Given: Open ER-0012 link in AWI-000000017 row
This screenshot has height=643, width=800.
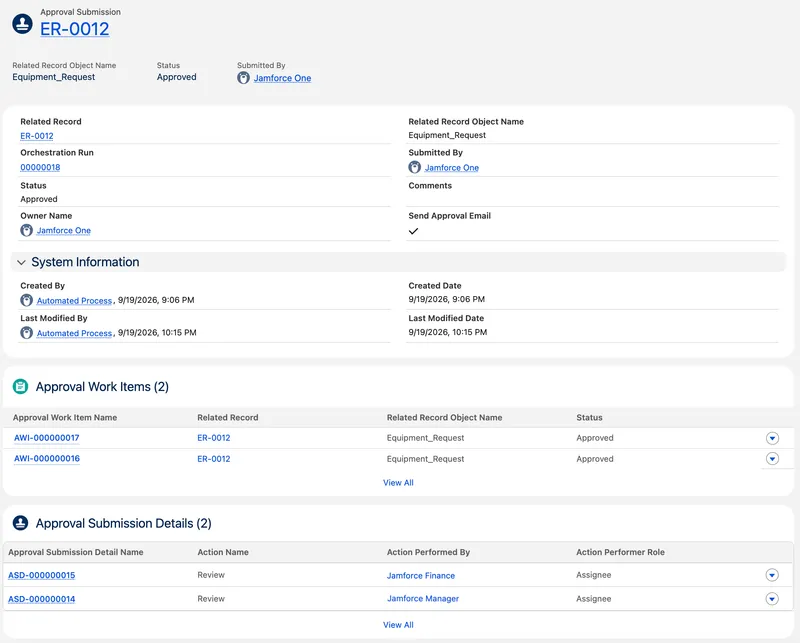Looking at the screenshot, I should tap(214, 438).
